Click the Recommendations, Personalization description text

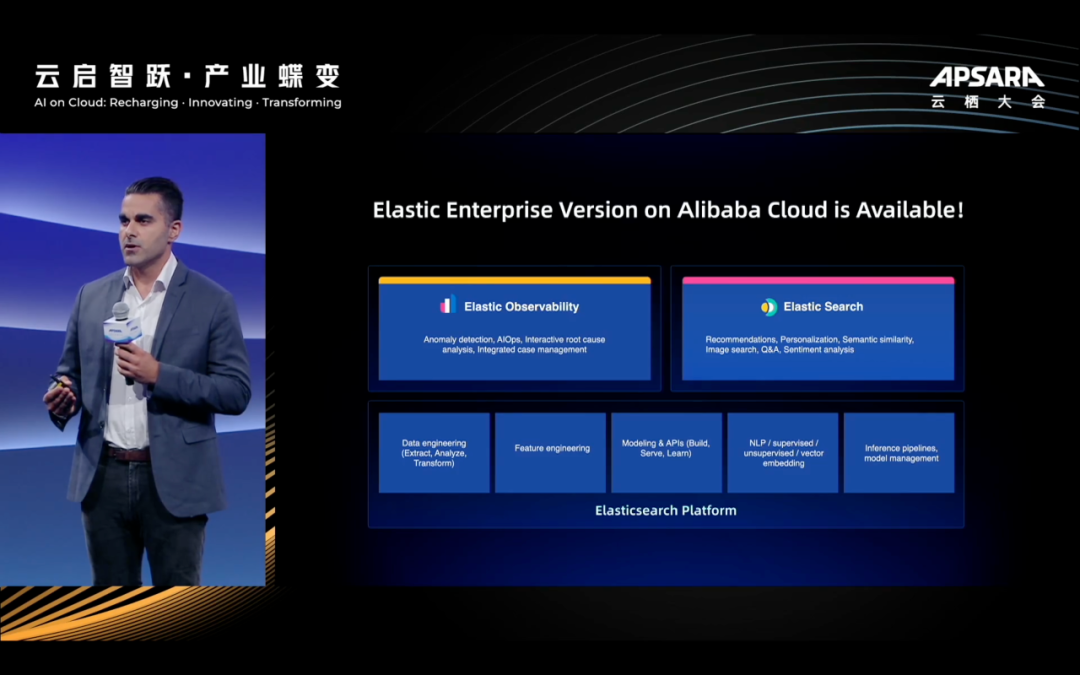tap(809, 344)
